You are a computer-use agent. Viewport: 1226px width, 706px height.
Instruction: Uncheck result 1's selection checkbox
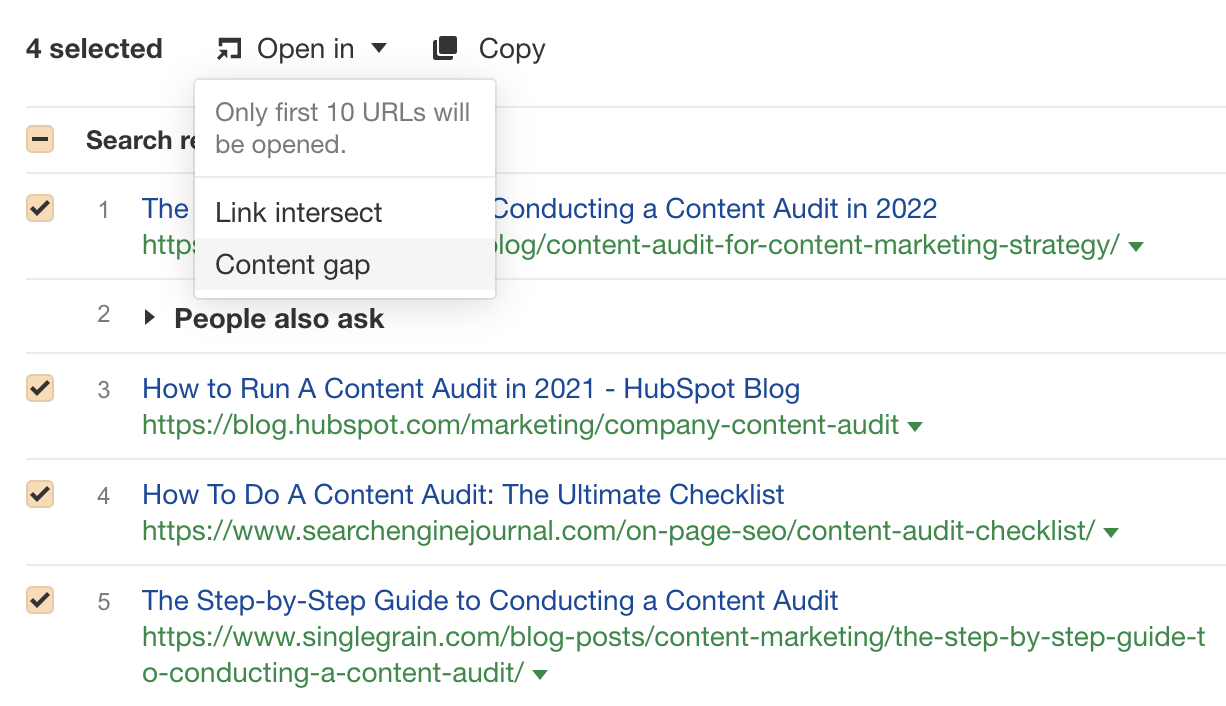click(39, 209)
